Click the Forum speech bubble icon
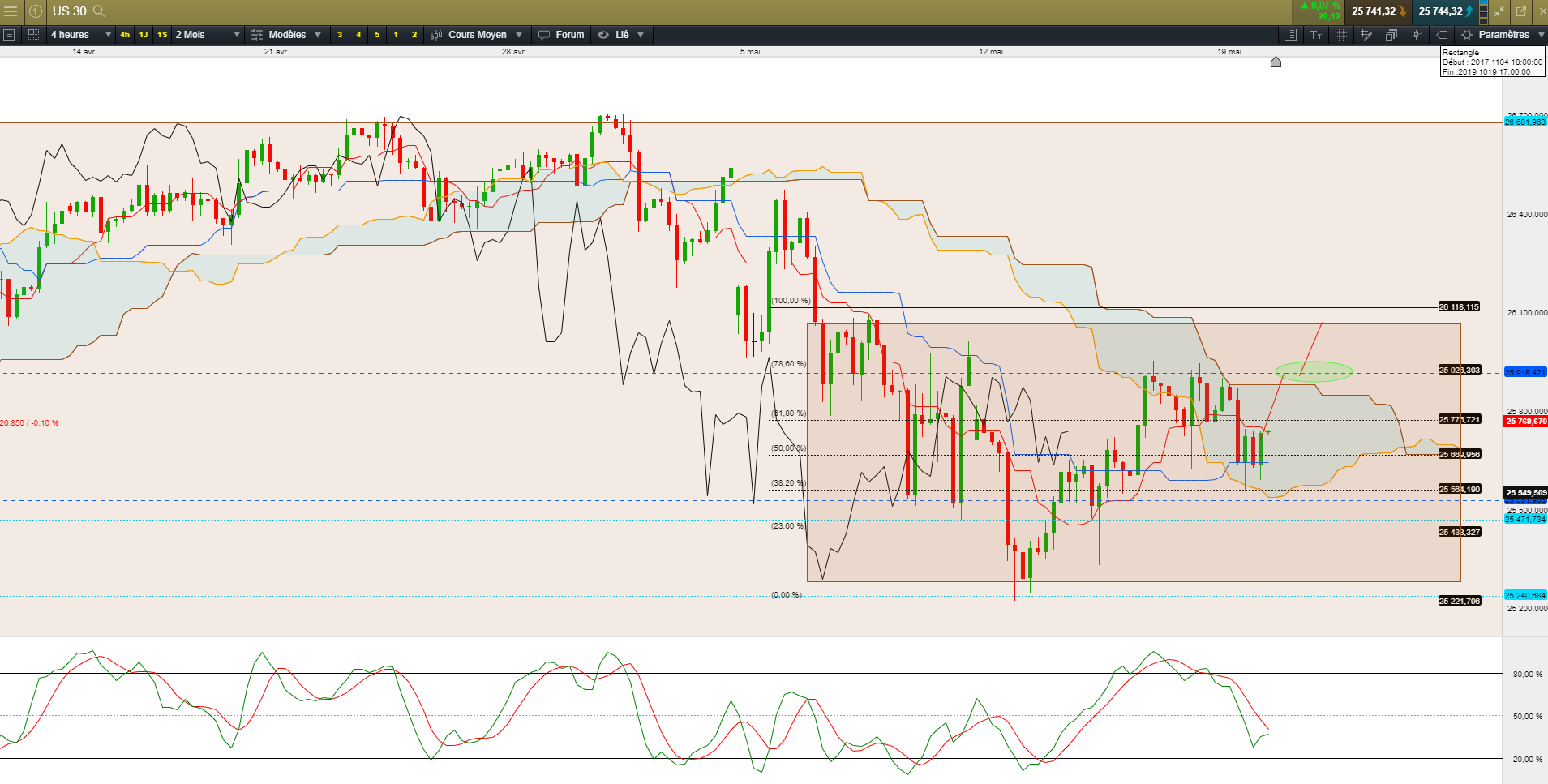This screenshot has height=784, width=1548. 544,35
